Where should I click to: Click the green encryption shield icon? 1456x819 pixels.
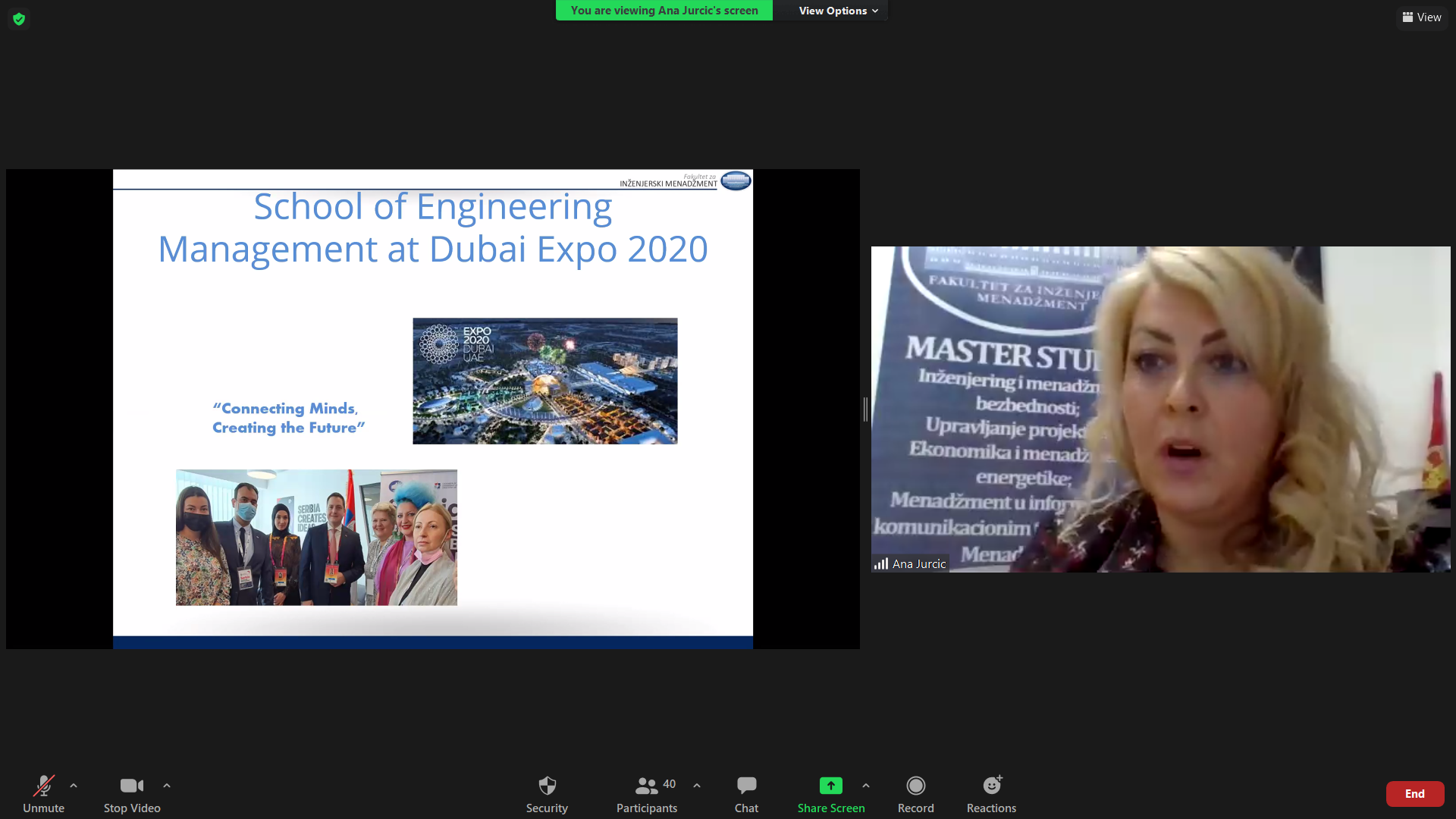click(19, 19)
